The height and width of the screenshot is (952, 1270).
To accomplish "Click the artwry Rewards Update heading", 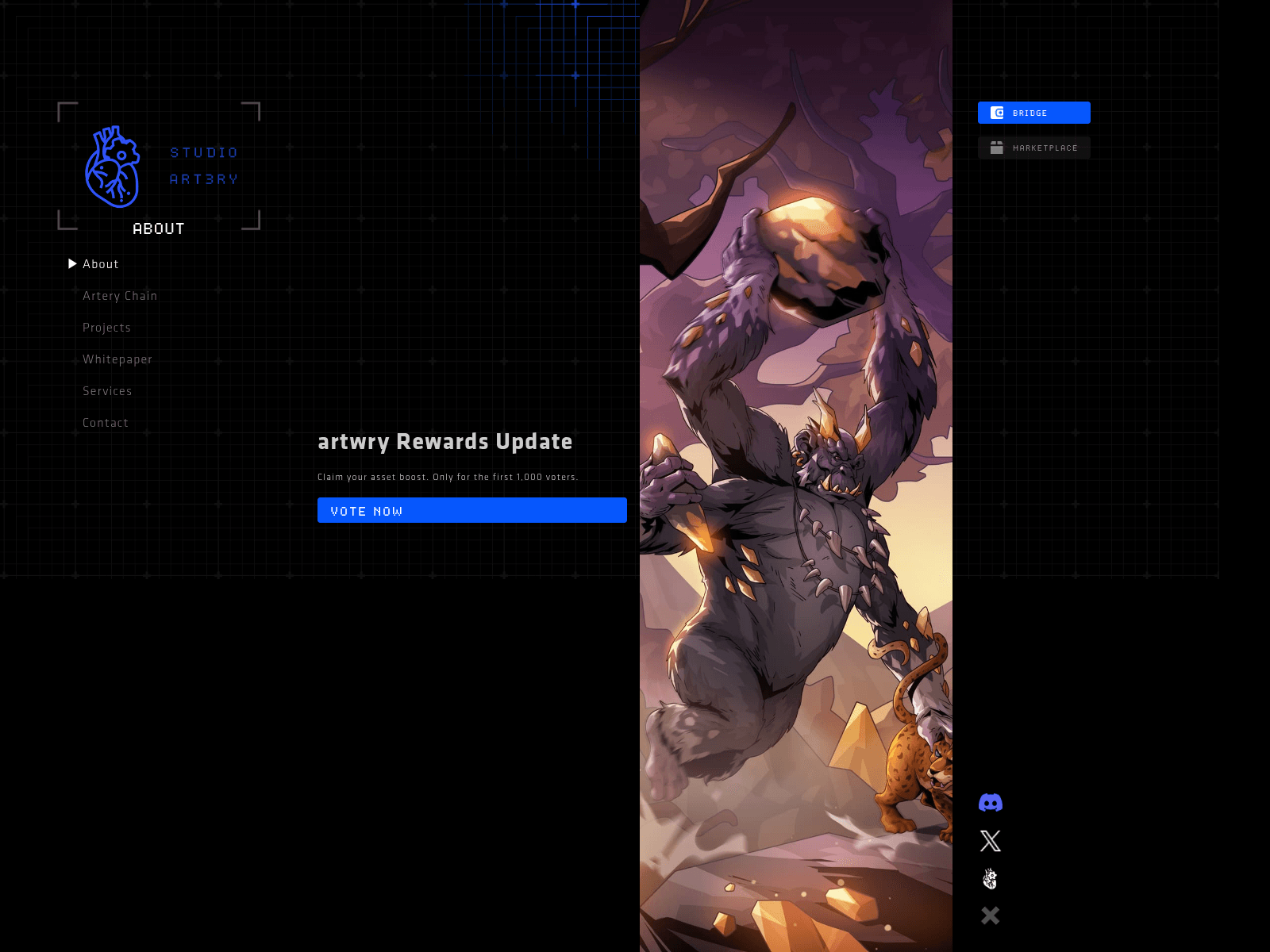I will [x=445, y=441].
